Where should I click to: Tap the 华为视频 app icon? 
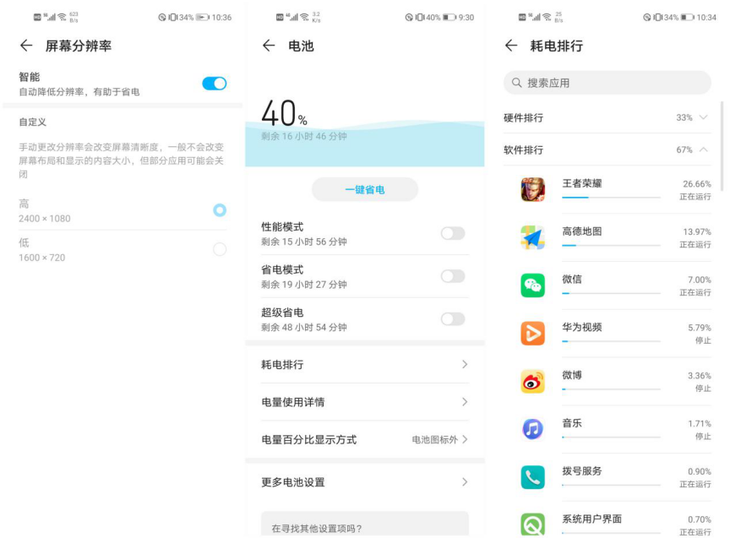(x=532, y=333)
